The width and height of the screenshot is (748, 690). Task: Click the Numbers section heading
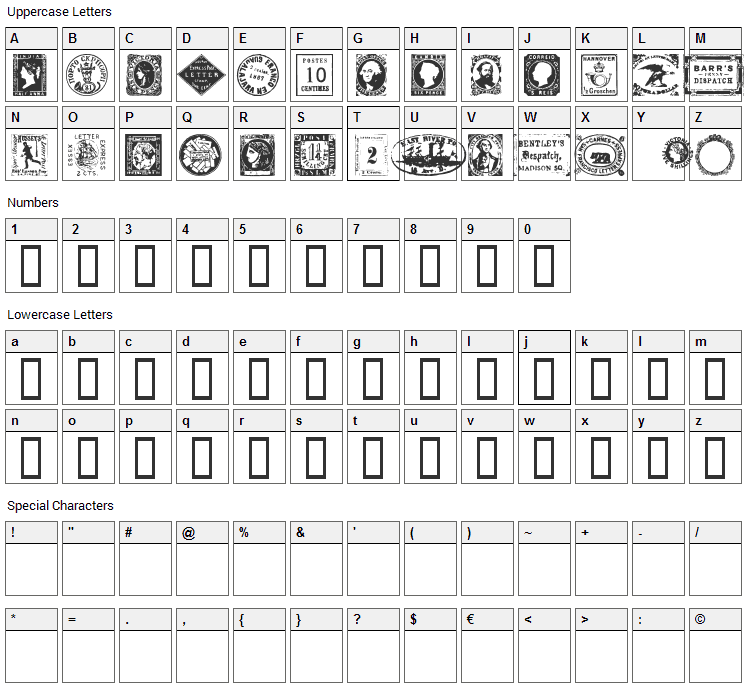(32, 203)
